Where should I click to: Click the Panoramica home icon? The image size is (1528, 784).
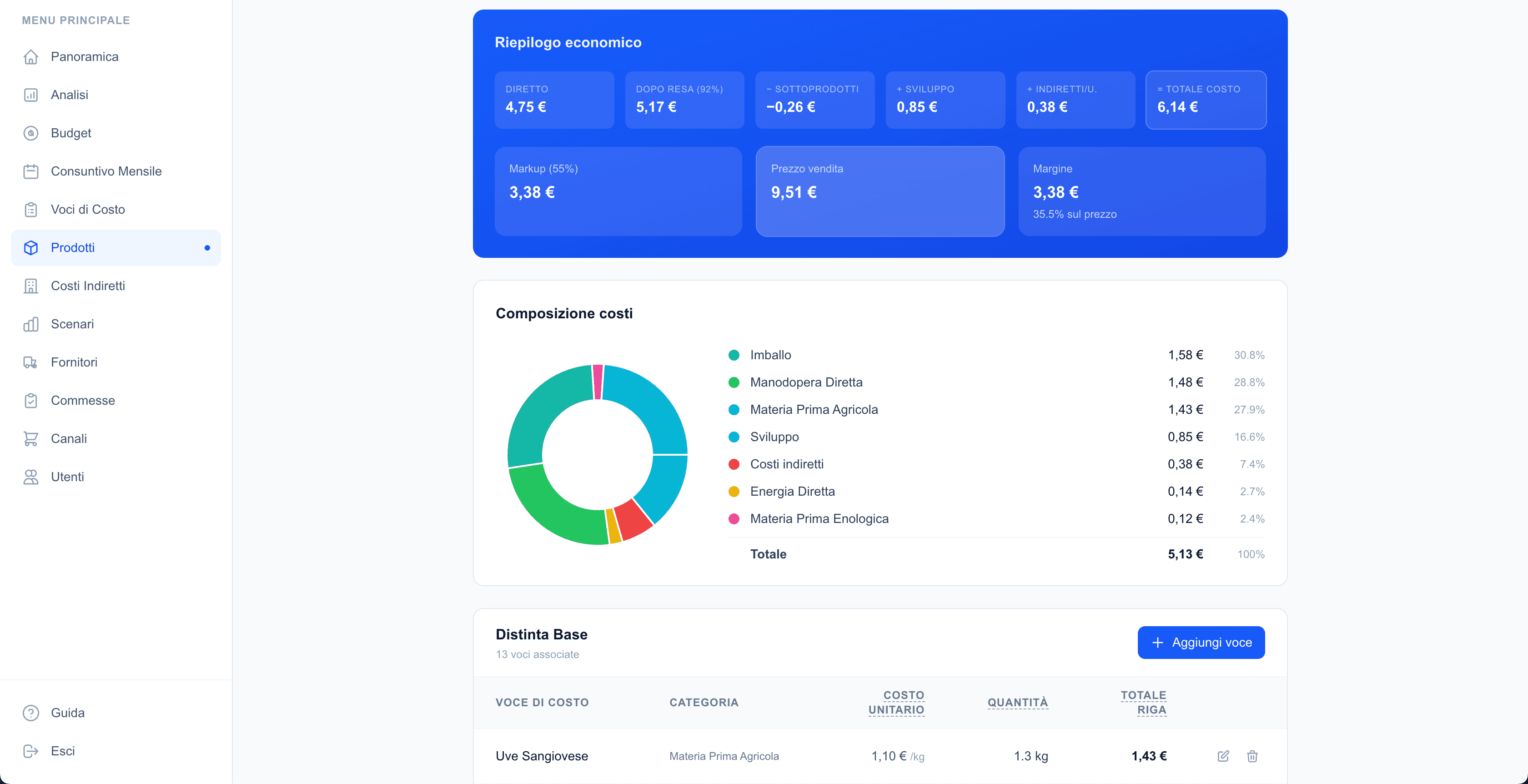[x=31, y=57]
